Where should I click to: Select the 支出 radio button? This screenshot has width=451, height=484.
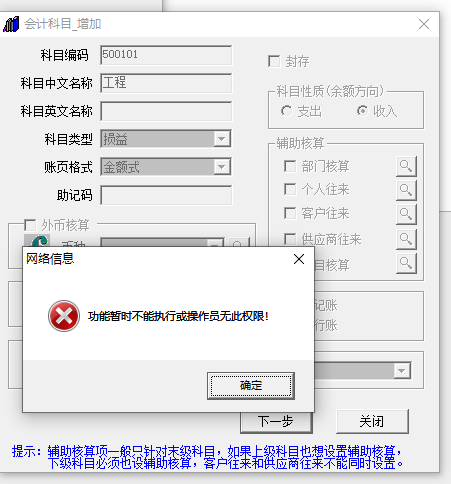pyautogui.click(x=286, y=111)
